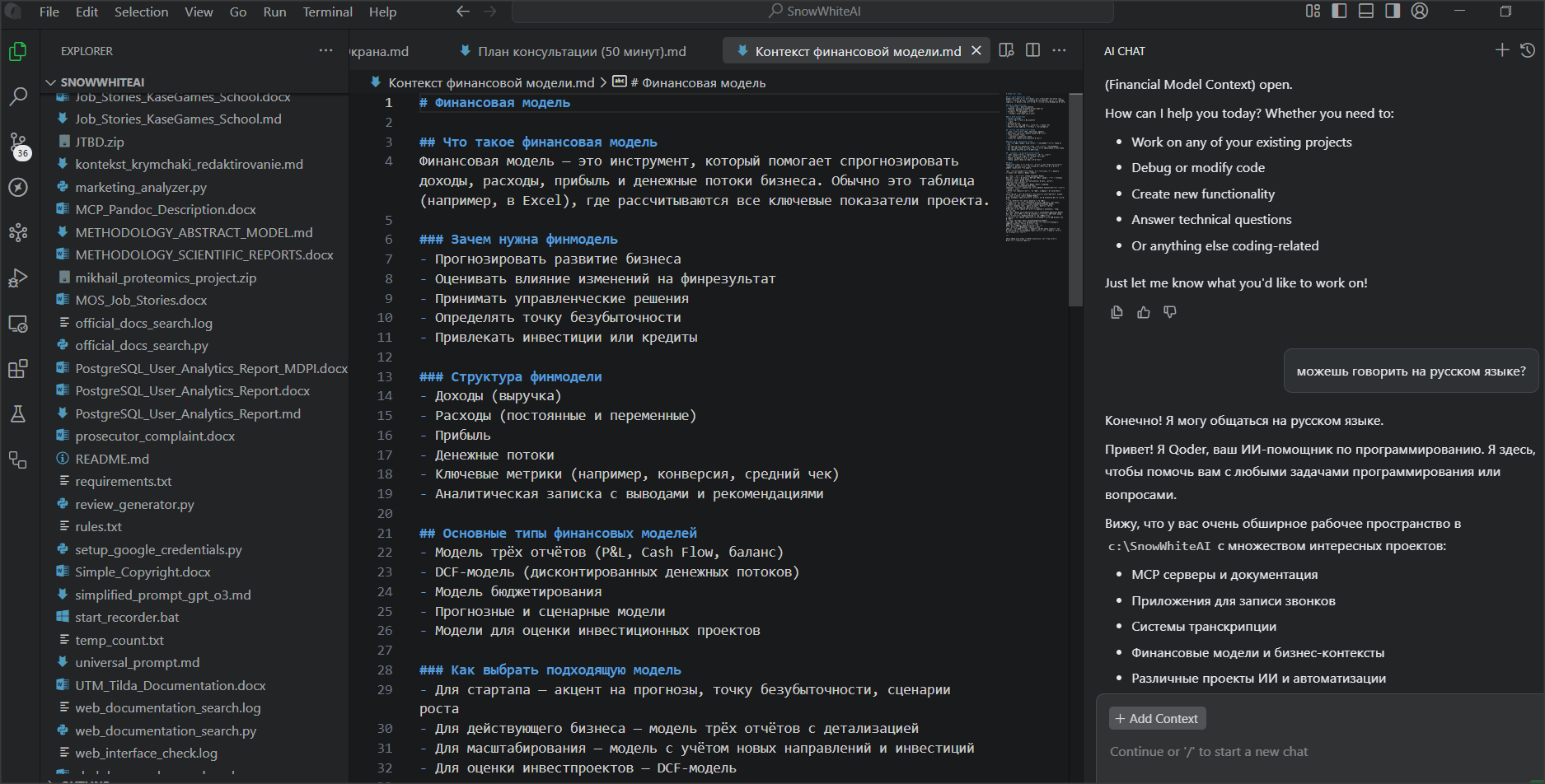Open the Terminal menu
Viewport: 1545px width, 784px height.
[327, 12]
